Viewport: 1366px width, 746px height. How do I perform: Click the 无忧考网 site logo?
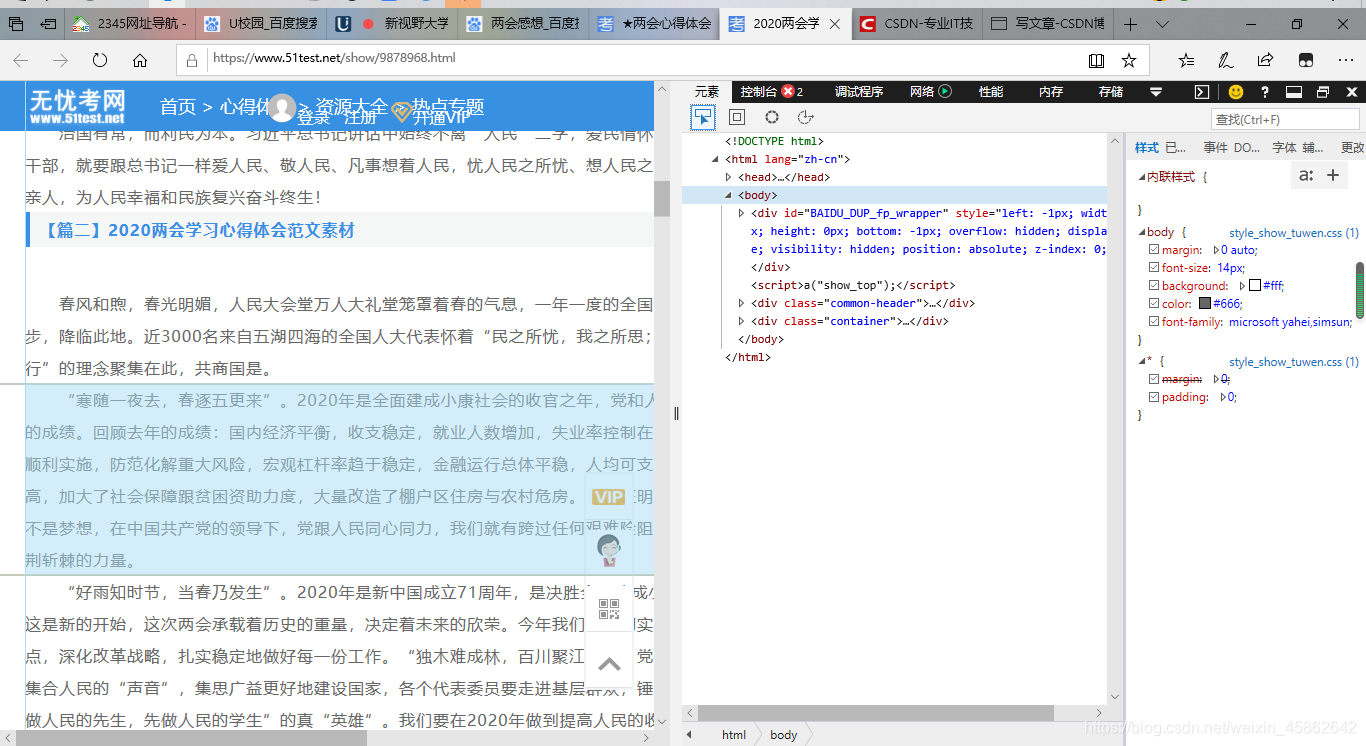(77, 106)
